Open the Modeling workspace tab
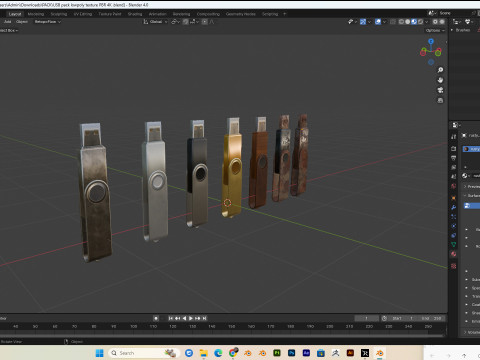This screenshot has height=360, width=480. [36, 14]
